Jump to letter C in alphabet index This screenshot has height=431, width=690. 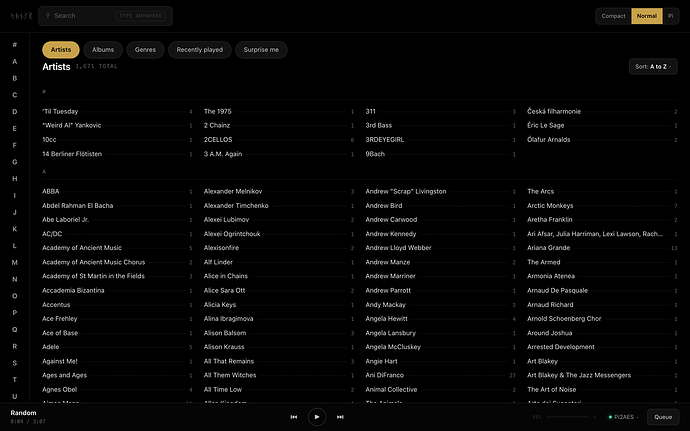coord(15,95)
